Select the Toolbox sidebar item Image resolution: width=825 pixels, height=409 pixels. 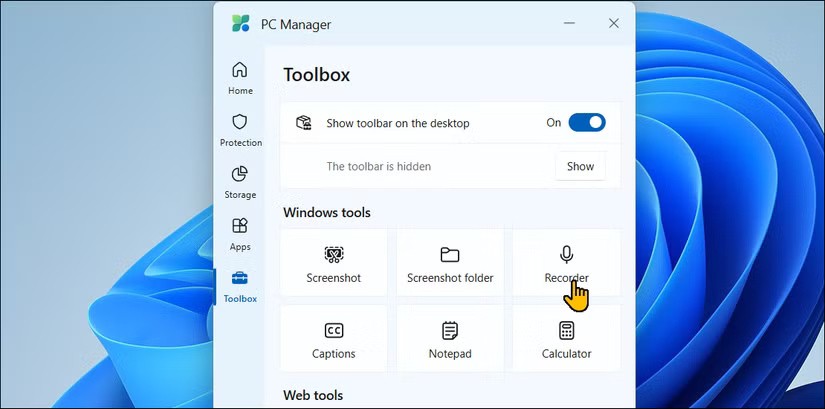(240, 286)
